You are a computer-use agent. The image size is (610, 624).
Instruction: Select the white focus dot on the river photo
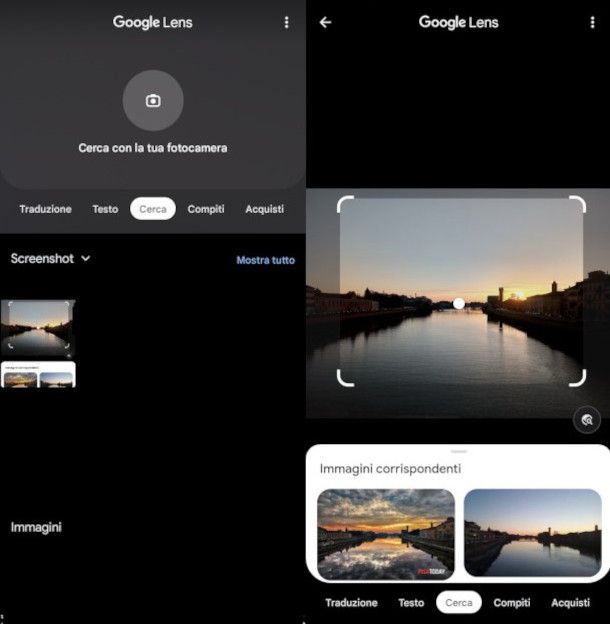click(x=459, y=304)
